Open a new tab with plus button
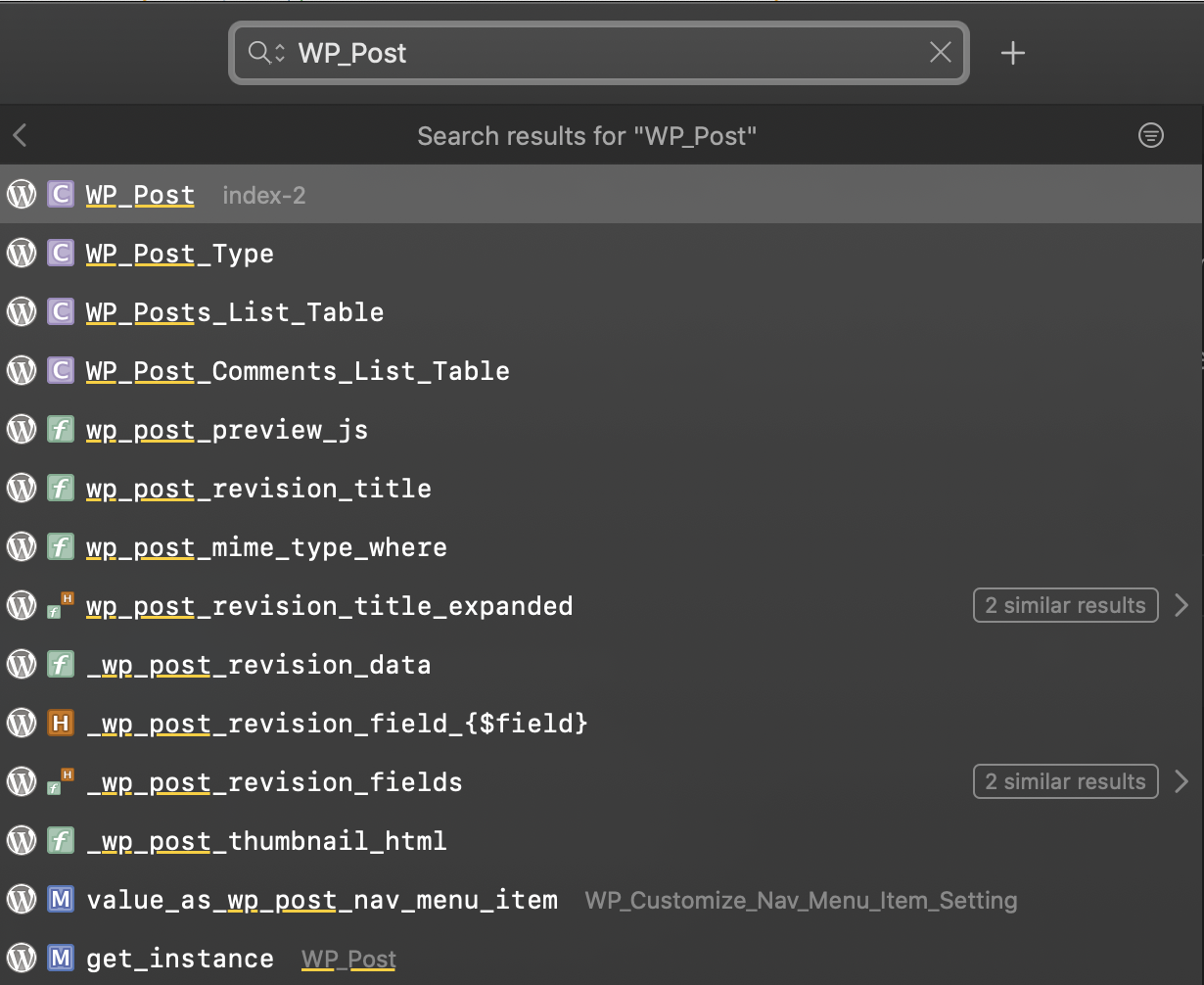This screenshot has height=985, width=1204. click(1013, 53)
